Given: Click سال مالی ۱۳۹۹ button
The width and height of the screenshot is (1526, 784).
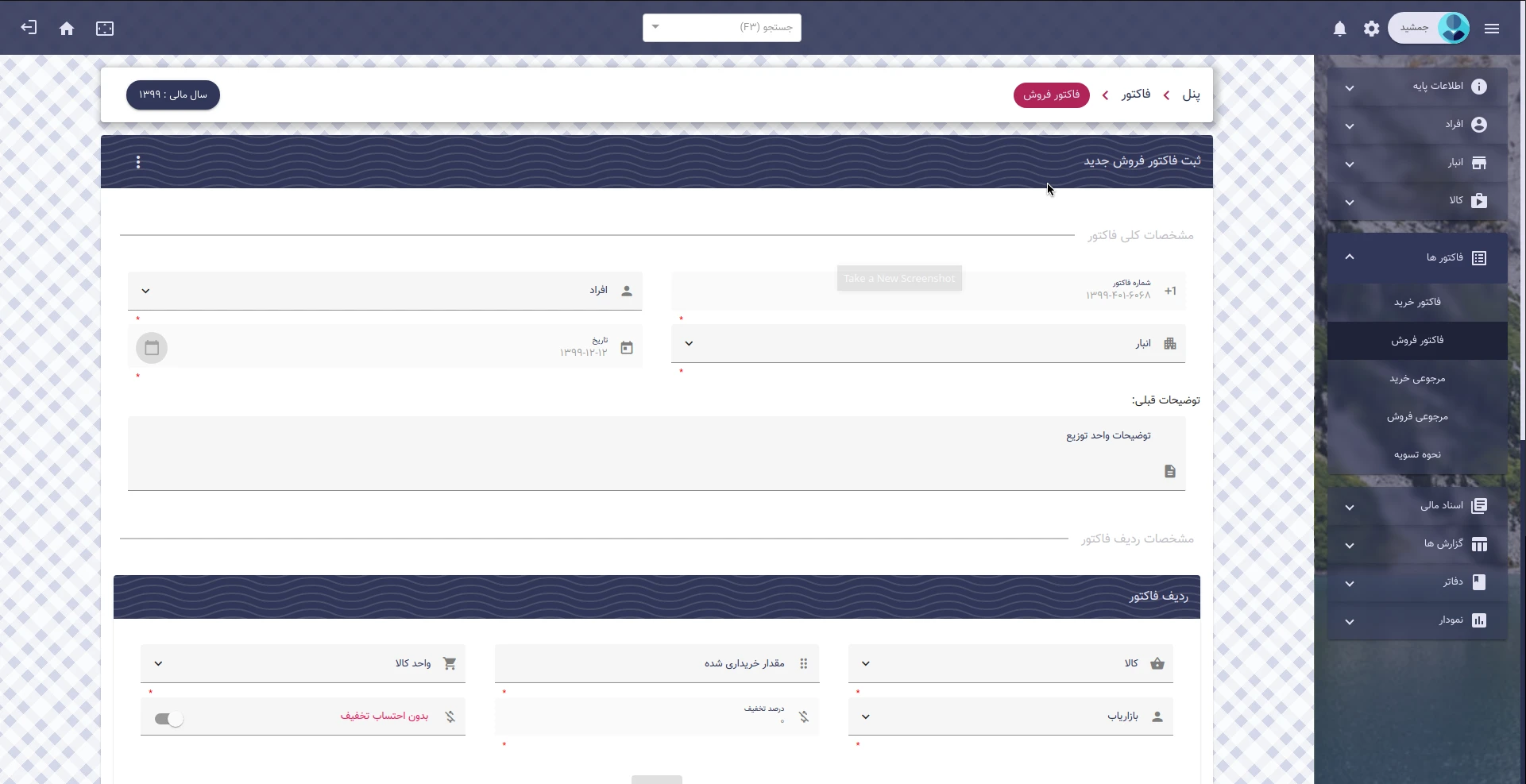Looking at the screenshot, I should pyautogui.click(x=173, y=95).
